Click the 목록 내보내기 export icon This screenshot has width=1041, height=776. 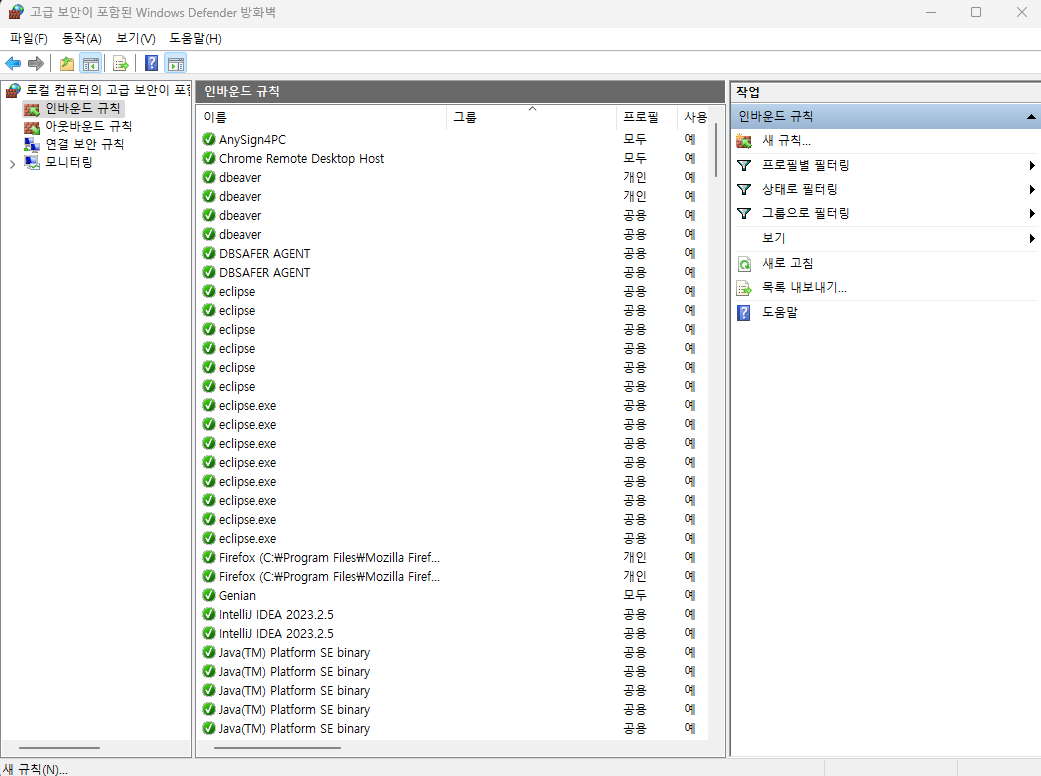pos(744,288)
